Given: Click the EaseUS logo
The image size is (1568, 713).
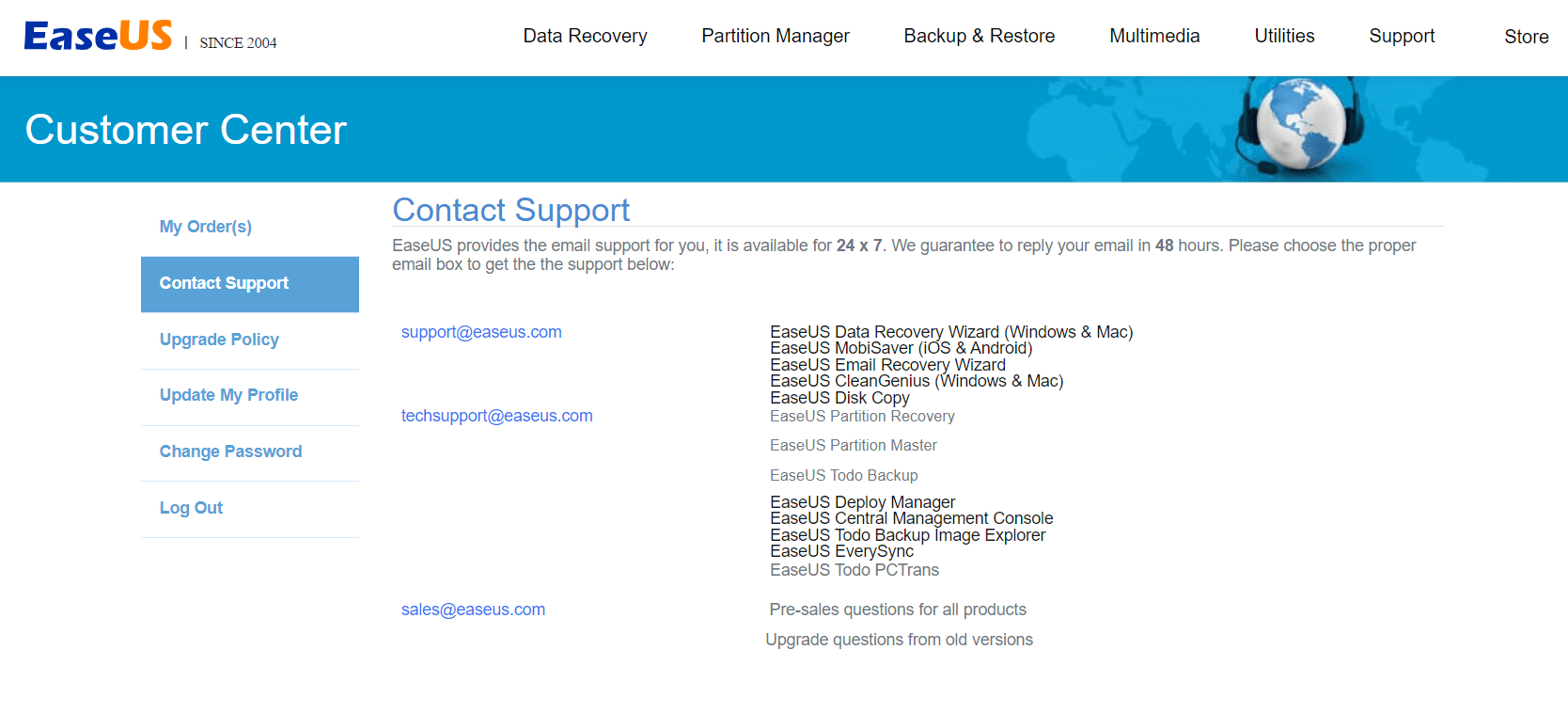Looking at the screenshot, I should pyautogui.click(x=98, y=36).
